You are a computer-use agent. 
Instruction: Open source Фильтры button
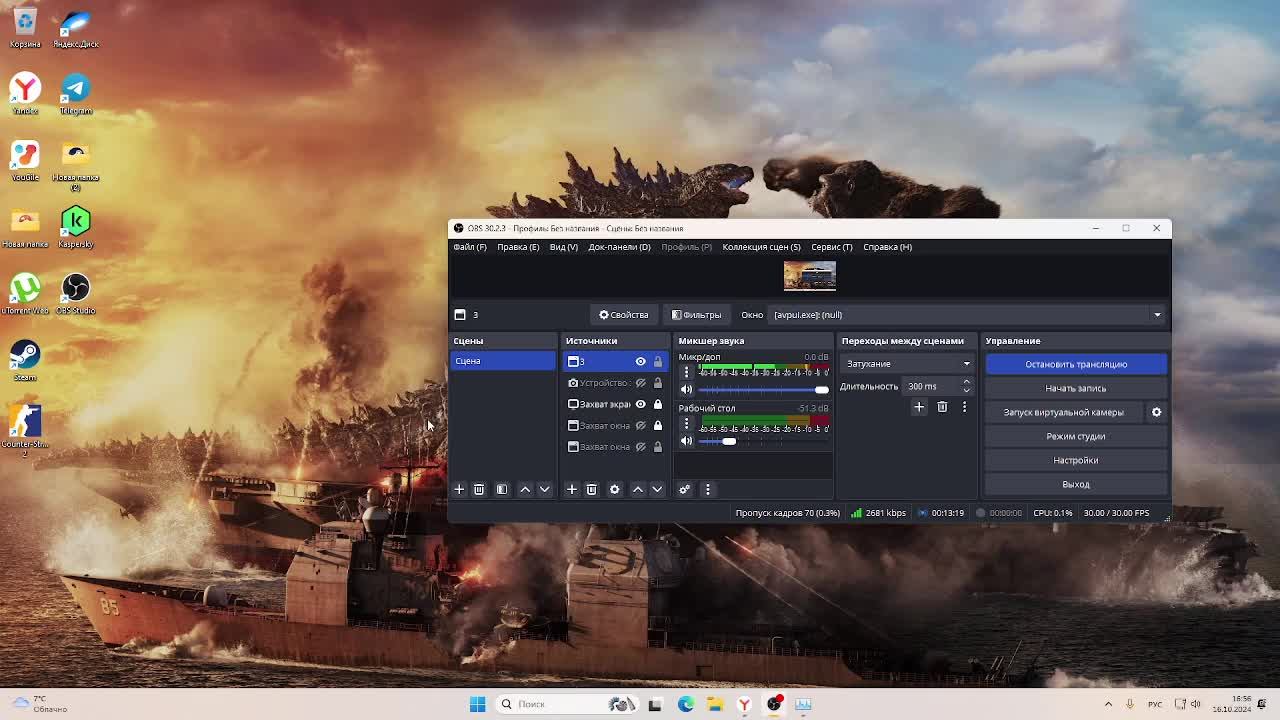pyautogui.click(x=696, y=315)
